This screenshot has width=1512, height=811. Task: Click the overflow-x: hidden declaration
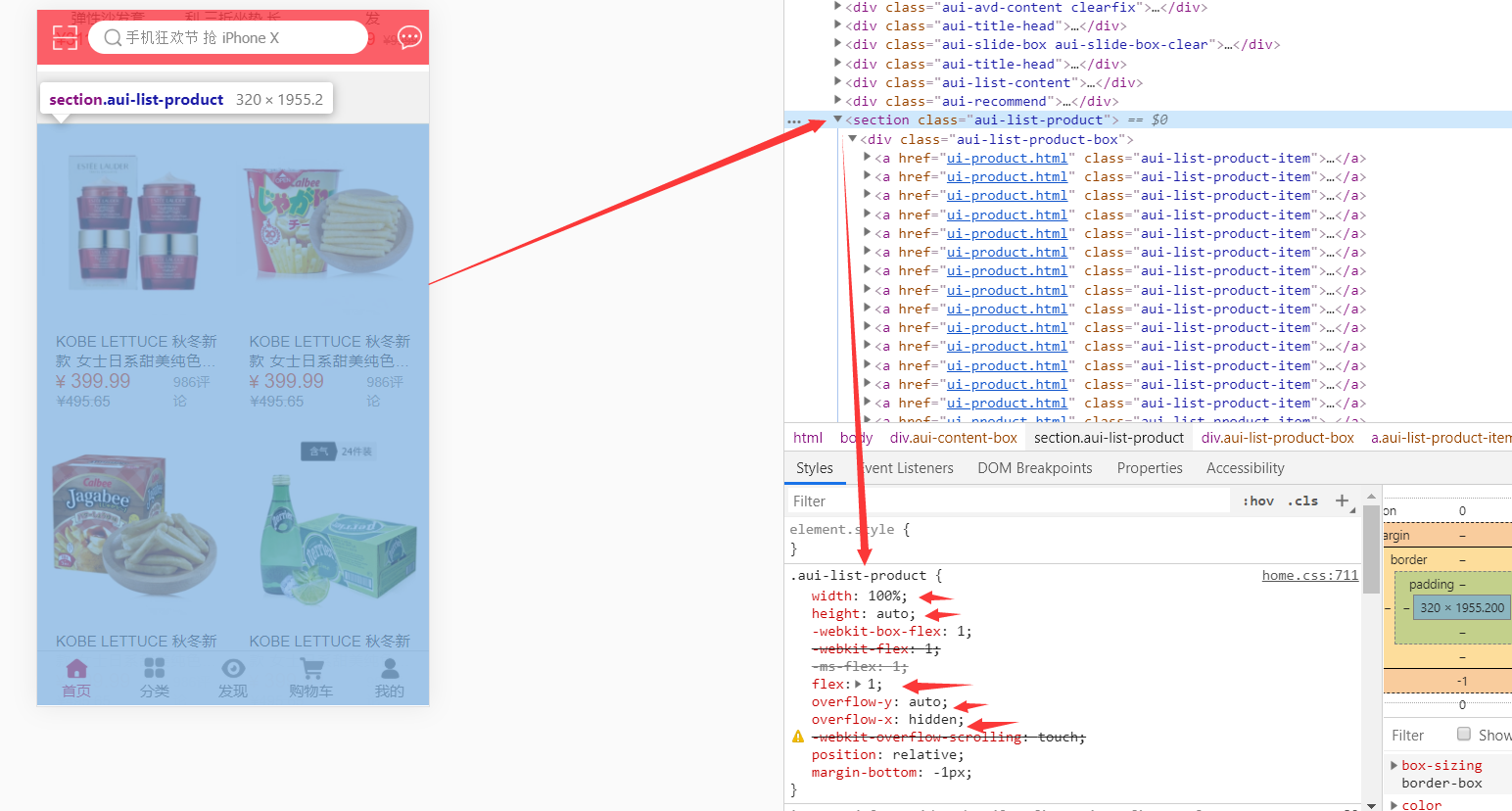887,719
